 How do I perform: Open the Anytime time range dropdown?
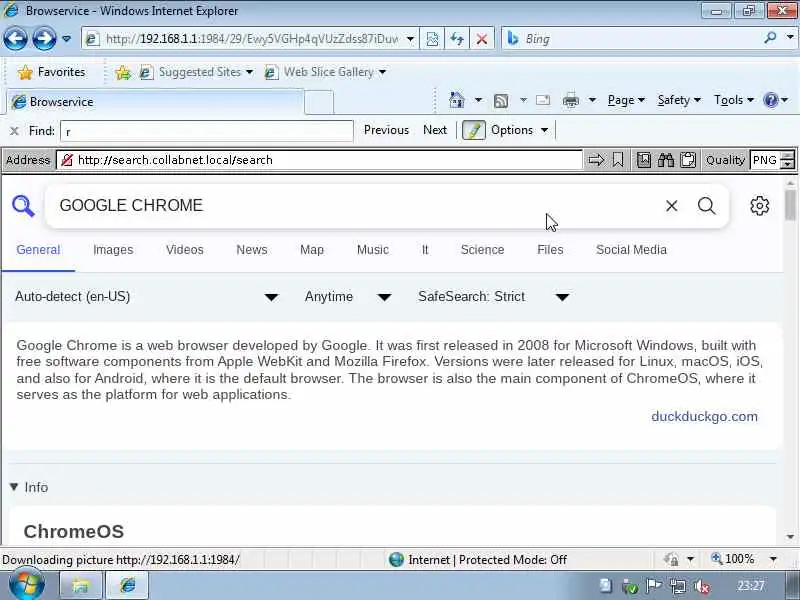pyautogui.click(x=348, y=296)
